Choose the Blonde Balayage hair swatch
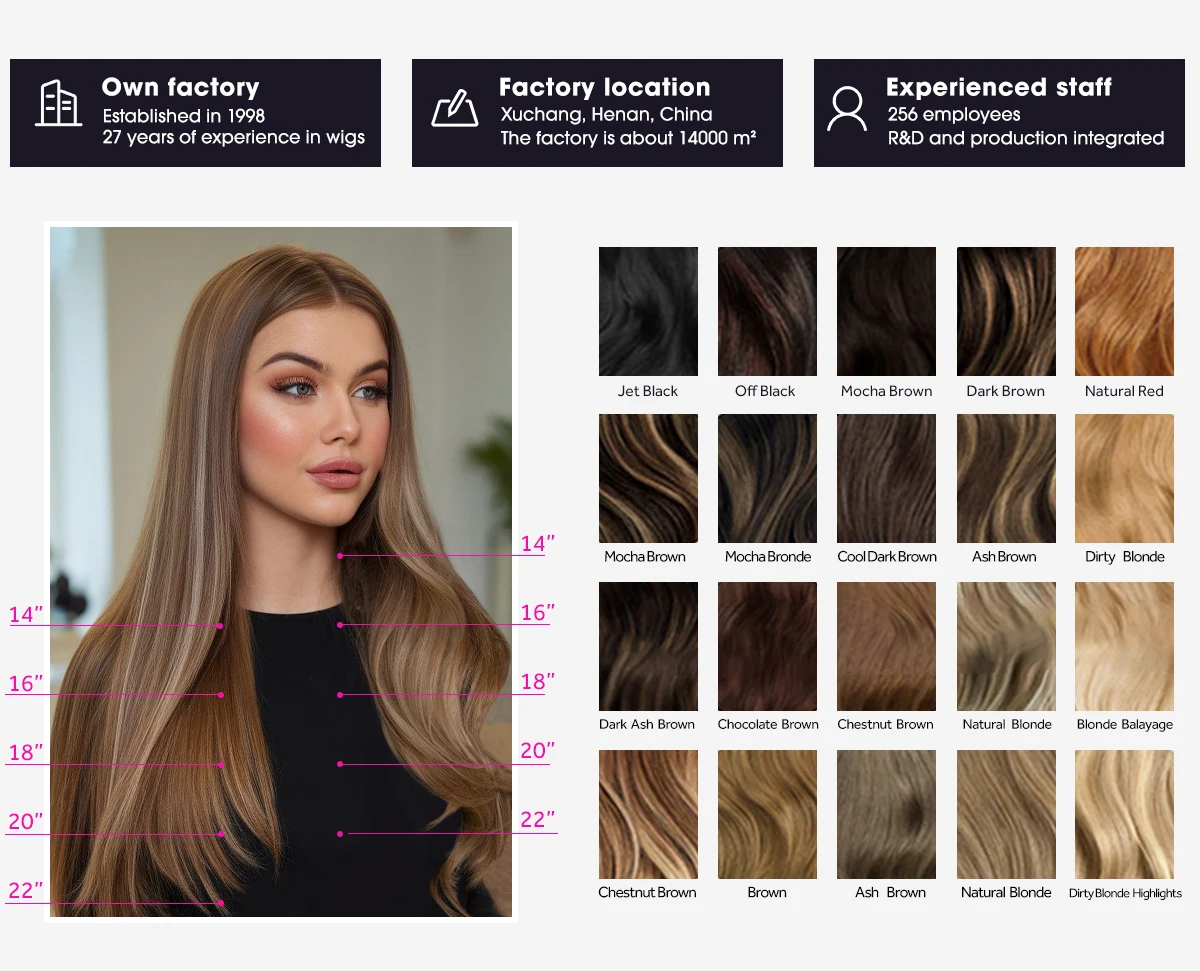This screenshot has width=1200, height=971. (1124, 647)
